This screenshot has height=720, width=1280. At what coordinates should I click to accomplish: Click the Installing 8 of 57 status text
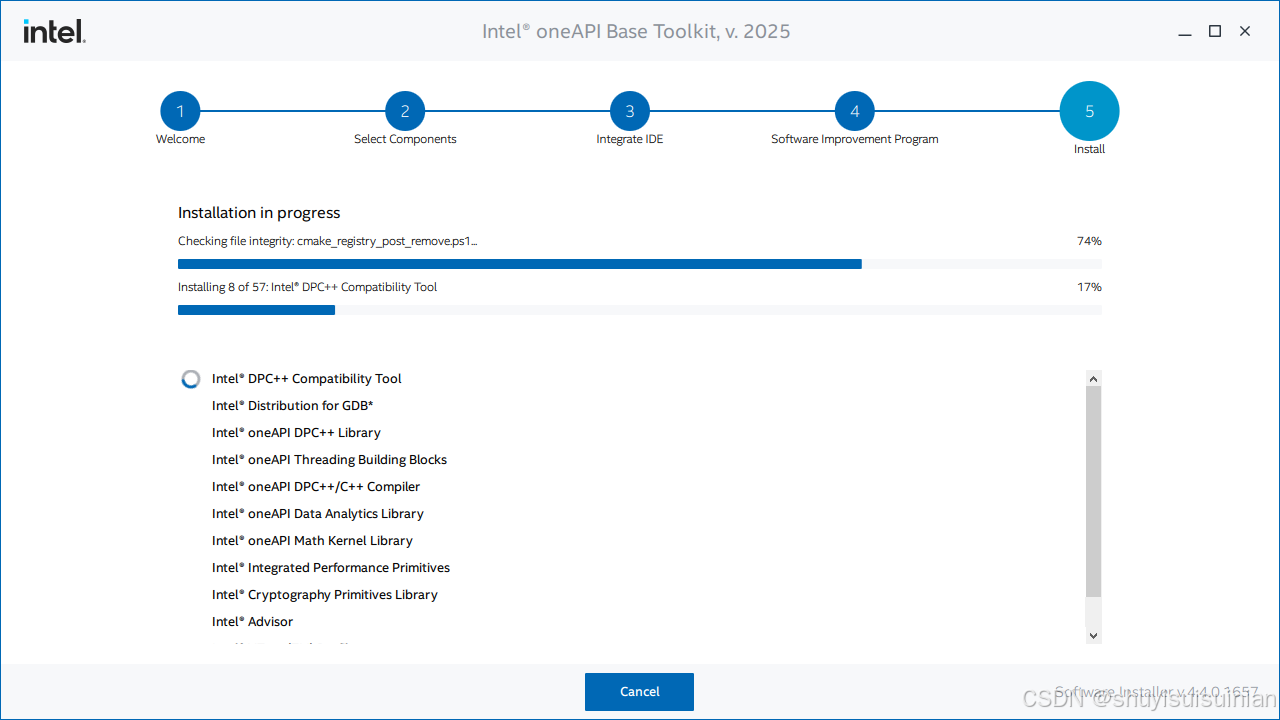click(x=308, y=287)
